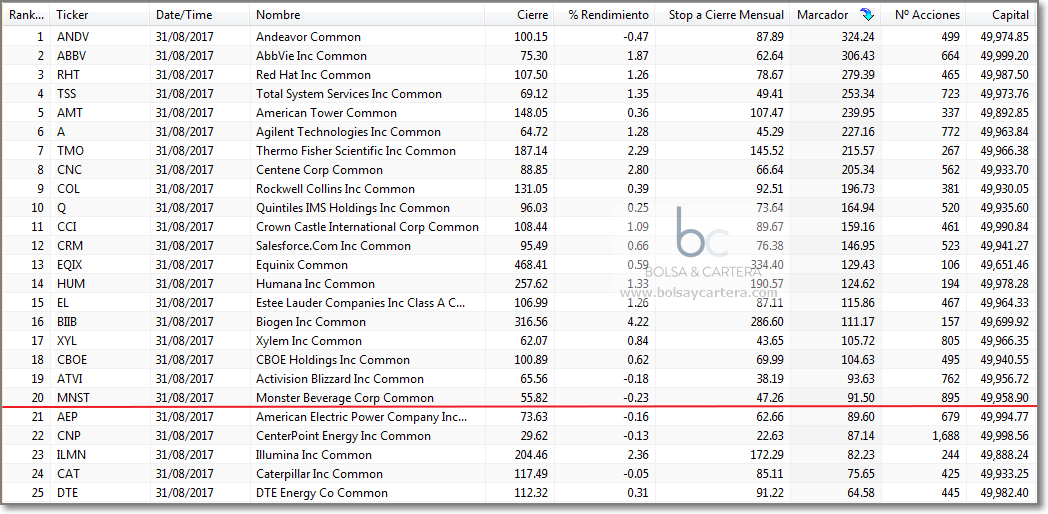Click the Cierre value 468.41
Screen dimensions: 1048x514
click(x=531, y=265)
